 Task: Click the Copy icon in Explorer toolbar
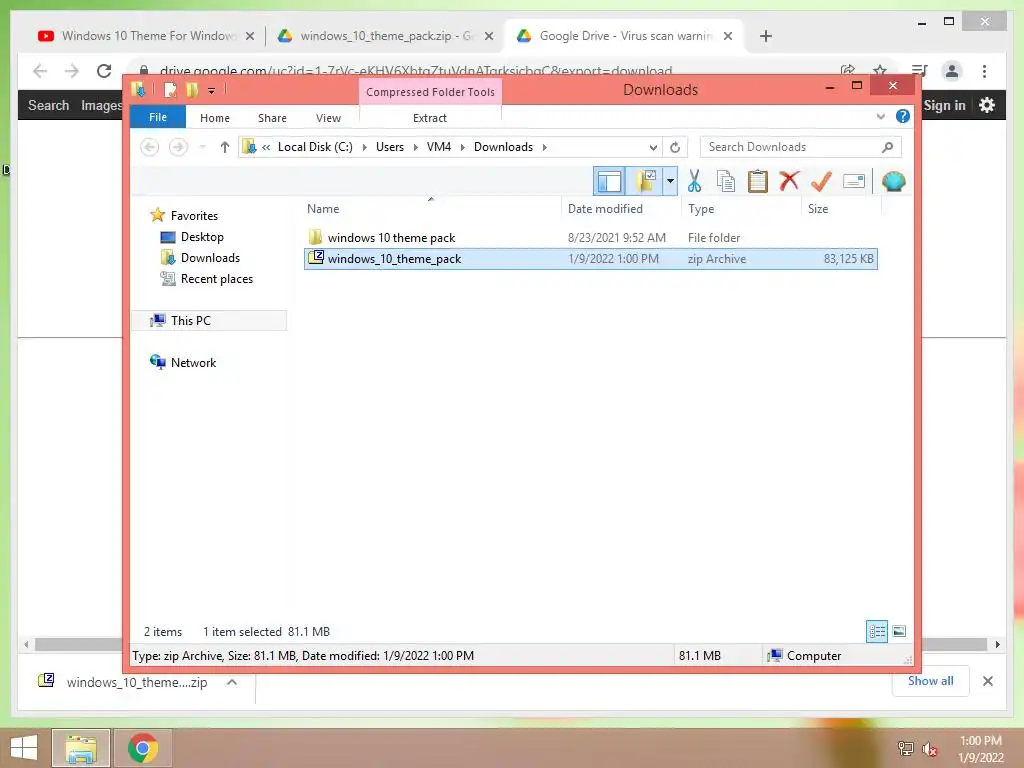[x=726, y=181]
